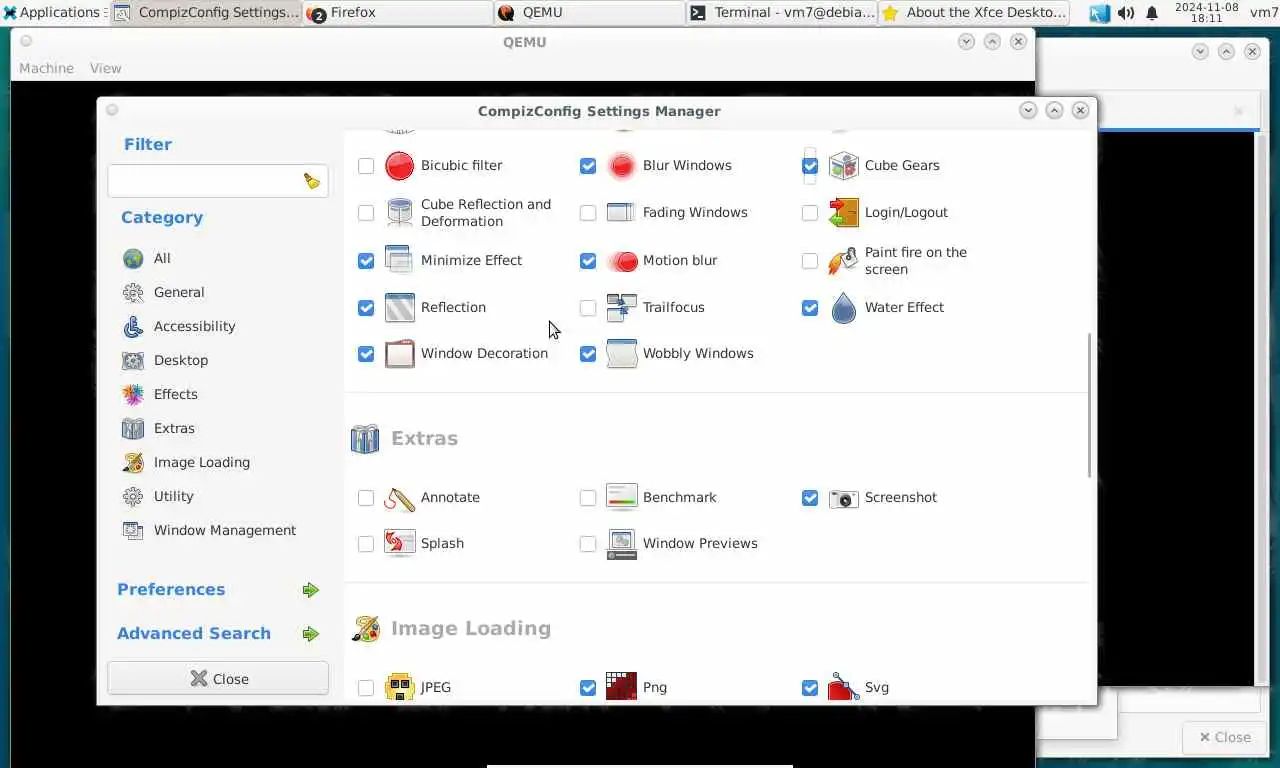The width and height of the screenshot is (1280, 768).
Task: Open the Screenshot plugin camera icon
Action: click(843, 498)
